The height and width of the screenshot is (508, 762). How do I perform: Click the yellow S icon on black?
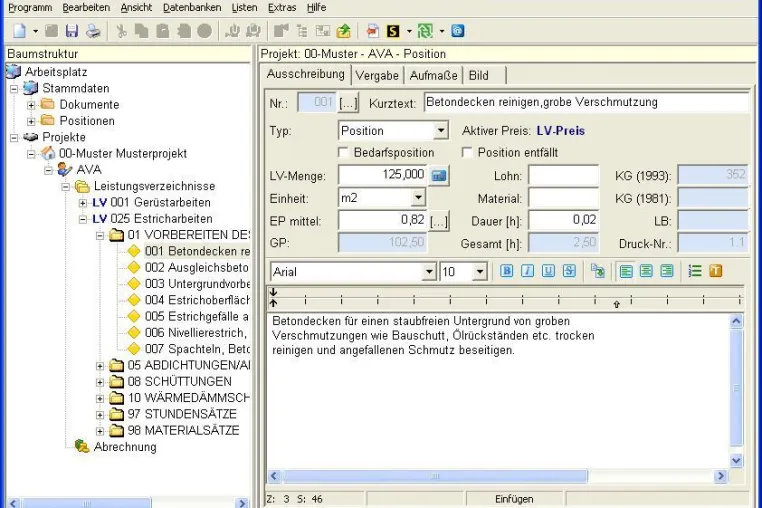tap(393, 31)
